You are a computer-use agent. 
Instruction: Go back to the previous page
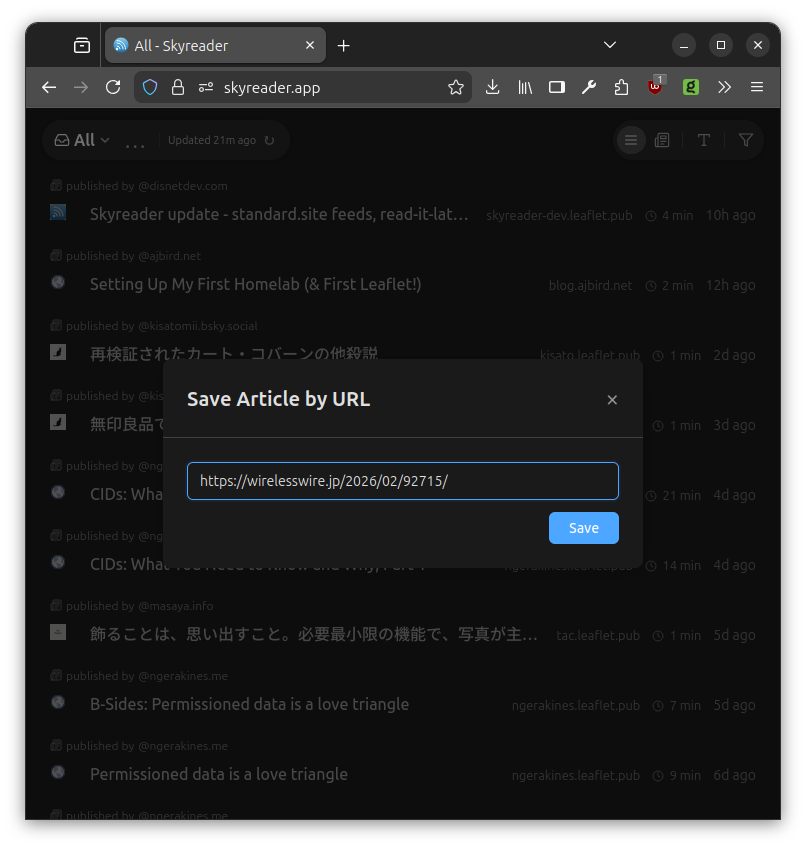point(49,87)
